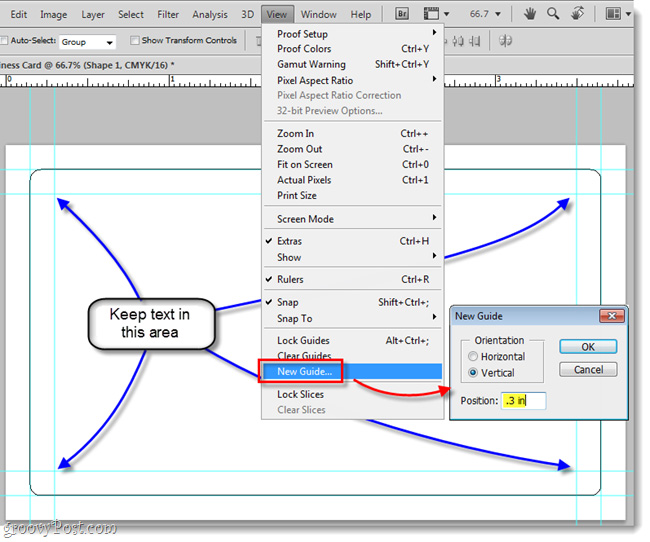The height and width of the screenshot is (542, 650).
Task: Cancel the New Guide dialog
Action: click(x=588, y=369)
